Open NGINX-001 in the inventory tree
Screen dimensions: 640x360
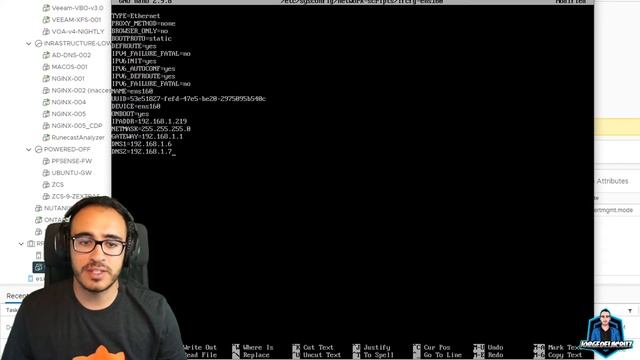pyautogui.click(x=68, y=78)
